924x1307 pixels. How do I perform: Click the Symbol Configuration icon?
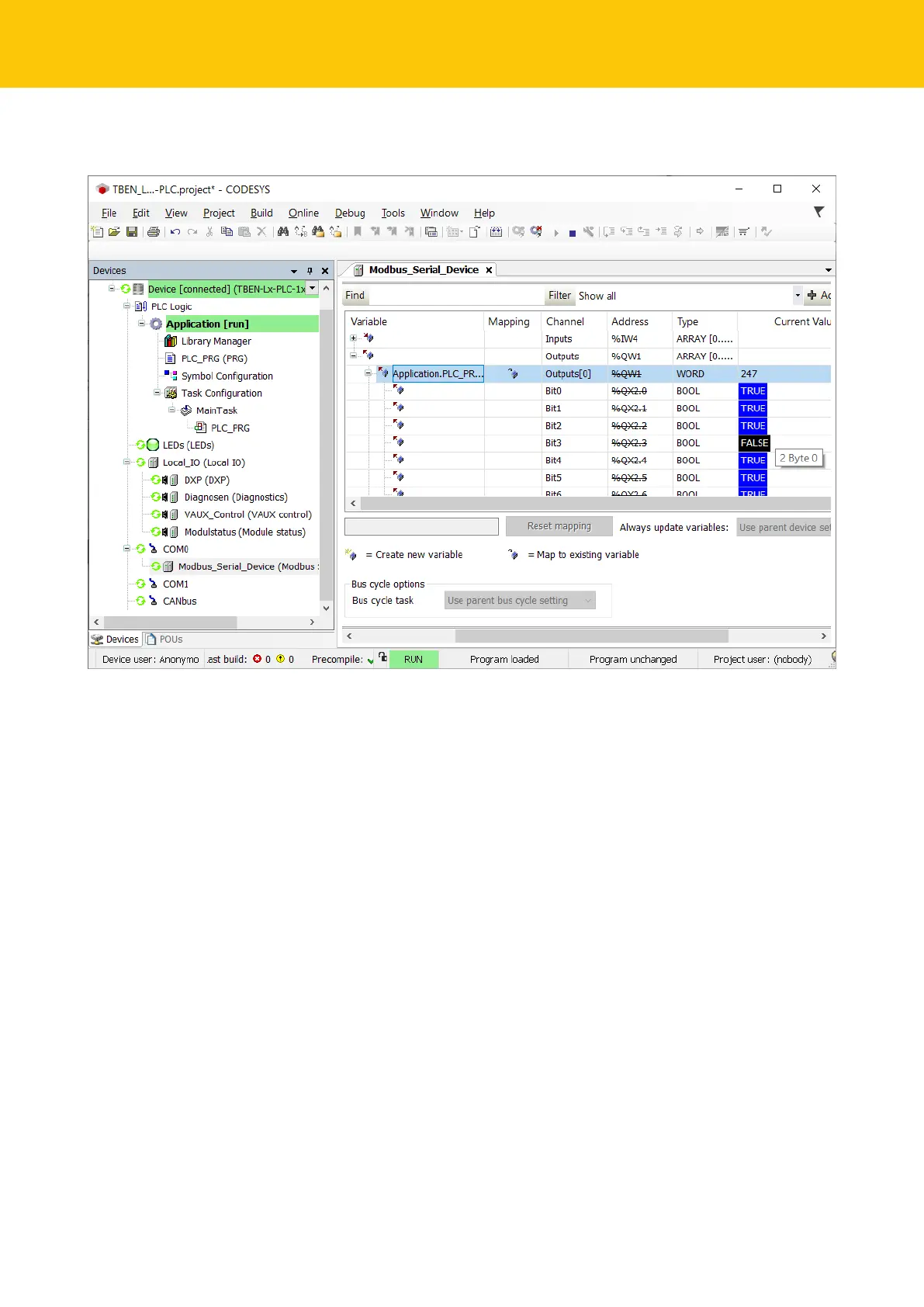point(171,376)
